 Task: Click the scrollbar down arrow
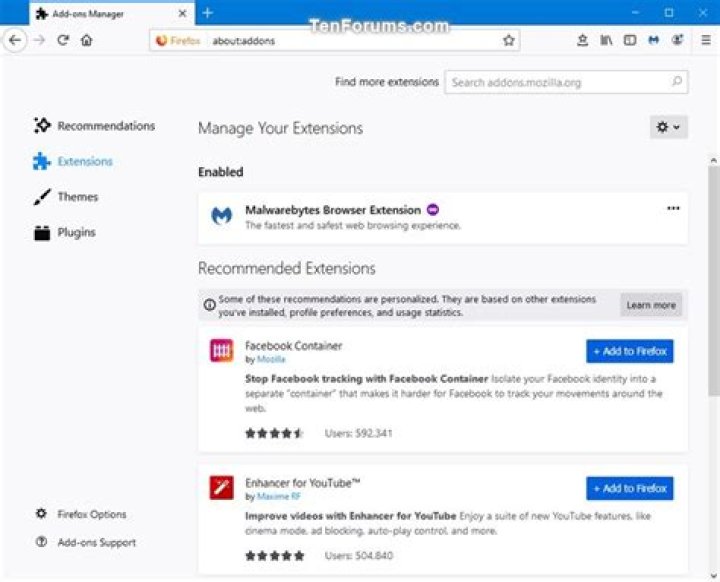point(713,575)
